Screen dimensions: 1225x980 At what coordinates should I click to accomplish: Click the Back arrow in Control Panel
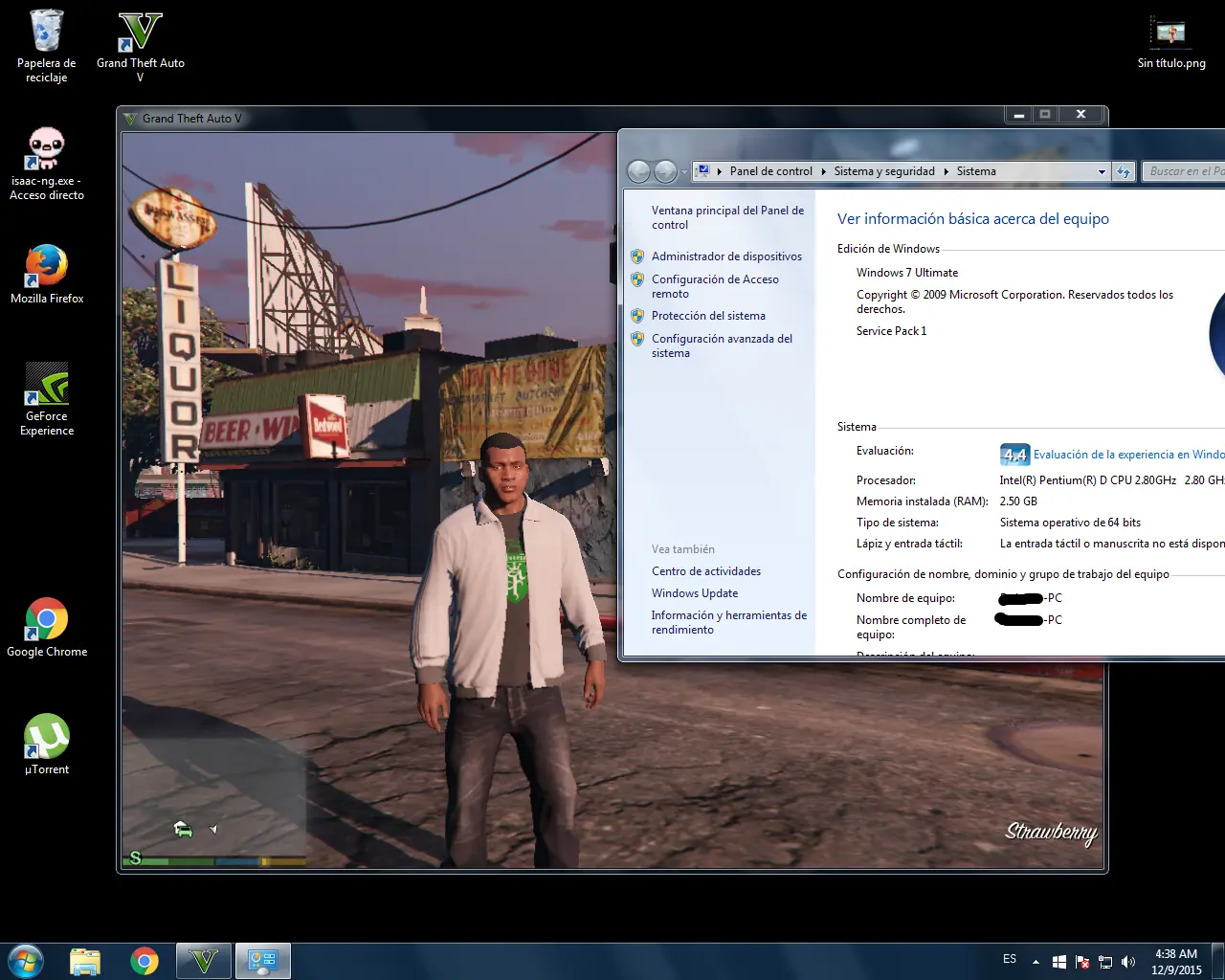[638, 171]
